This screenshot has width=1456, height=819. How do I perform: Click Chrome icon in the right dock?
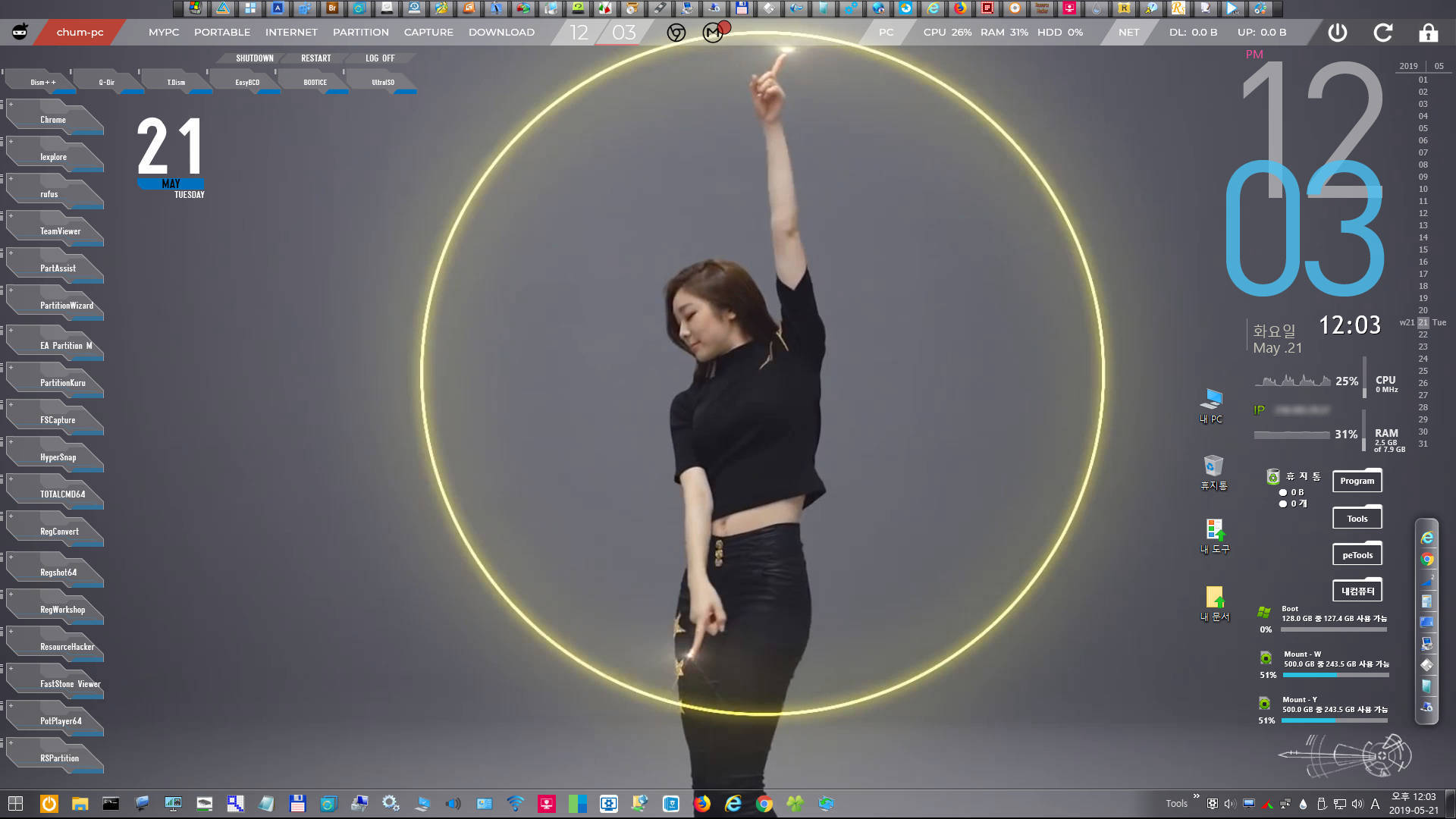[1426, 560]
